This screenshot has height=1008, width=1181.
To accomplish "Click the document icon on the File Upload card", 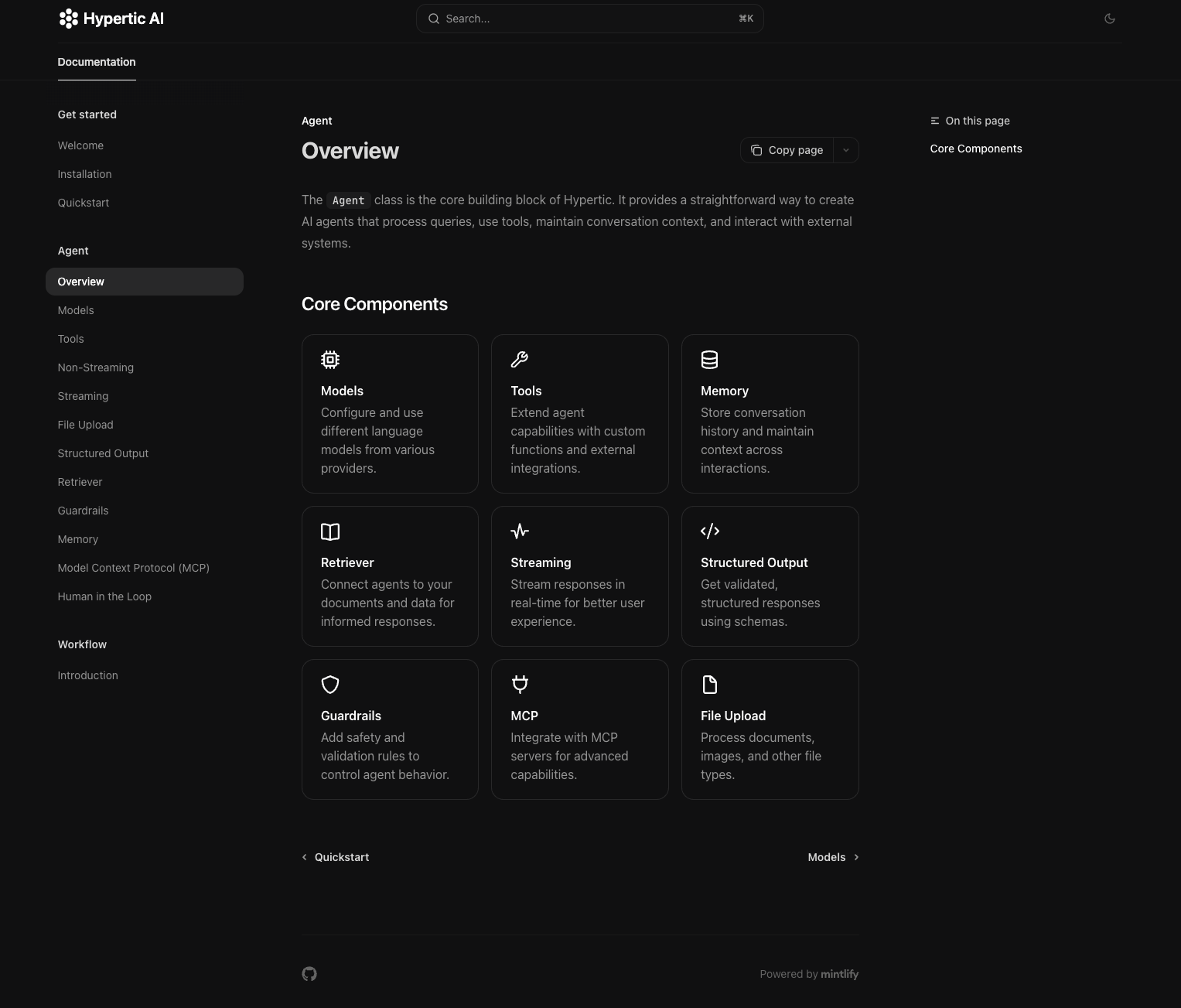I will (709, 684).
